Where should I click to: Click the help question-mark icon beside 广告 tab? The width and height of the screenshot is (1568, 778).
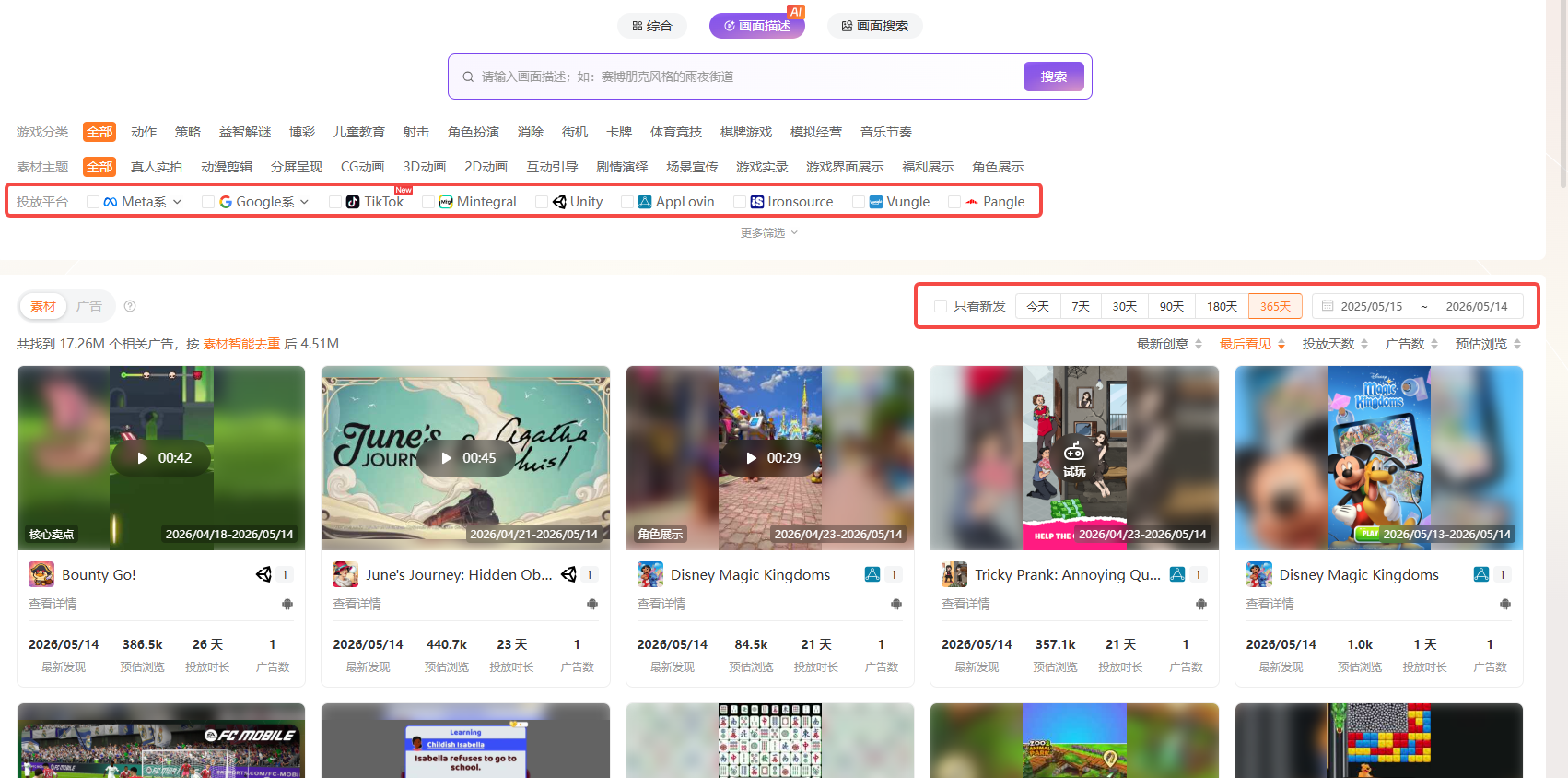coord(130,306)
